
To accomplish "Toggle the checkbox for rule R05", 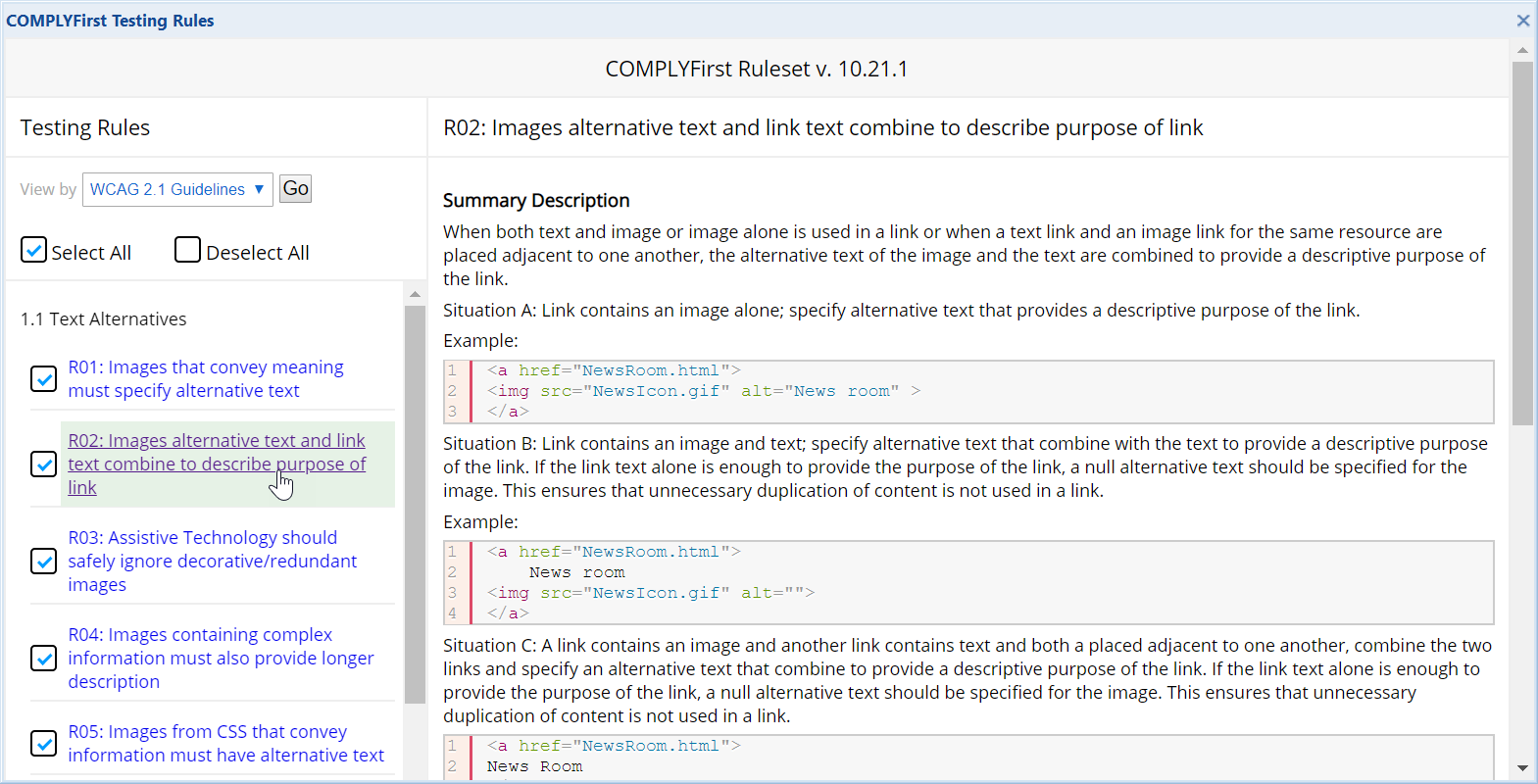I will click(43, 743).
